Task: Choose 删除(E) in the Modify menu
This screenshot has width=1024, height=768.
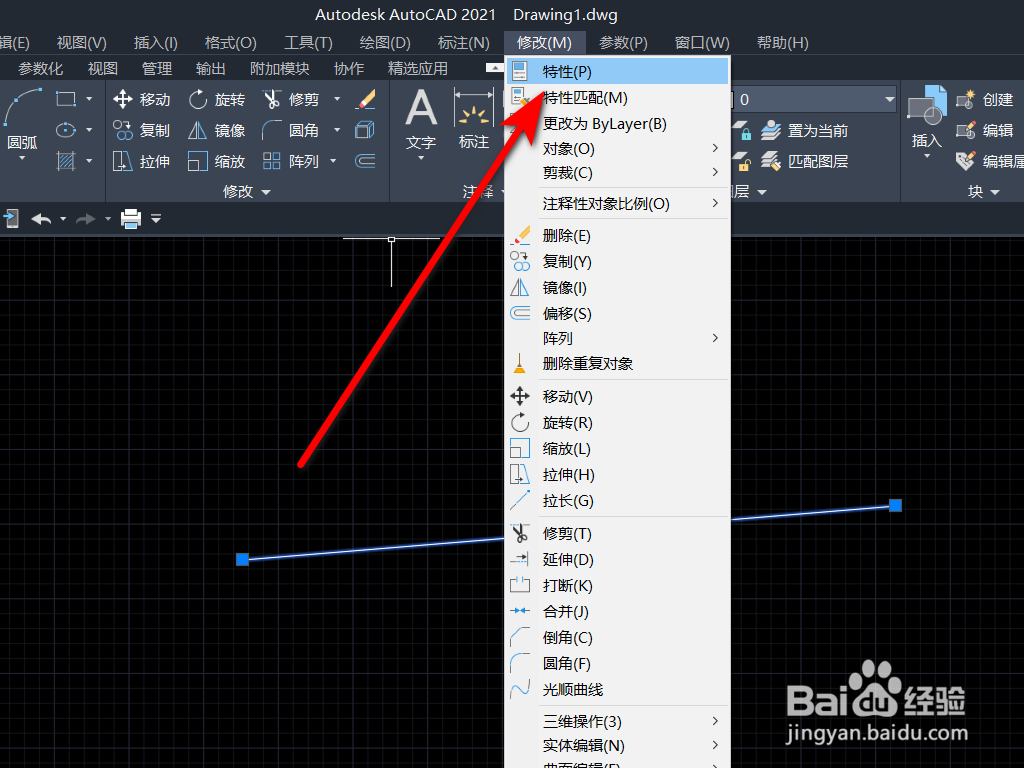Action: [618, 235]
